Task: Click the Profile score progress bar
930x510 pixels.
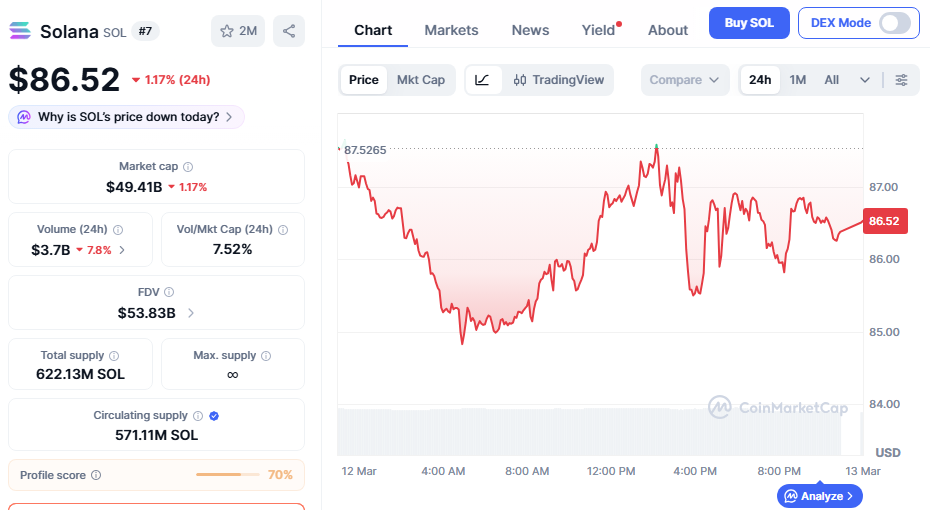Action: click(x=228, y=475)
